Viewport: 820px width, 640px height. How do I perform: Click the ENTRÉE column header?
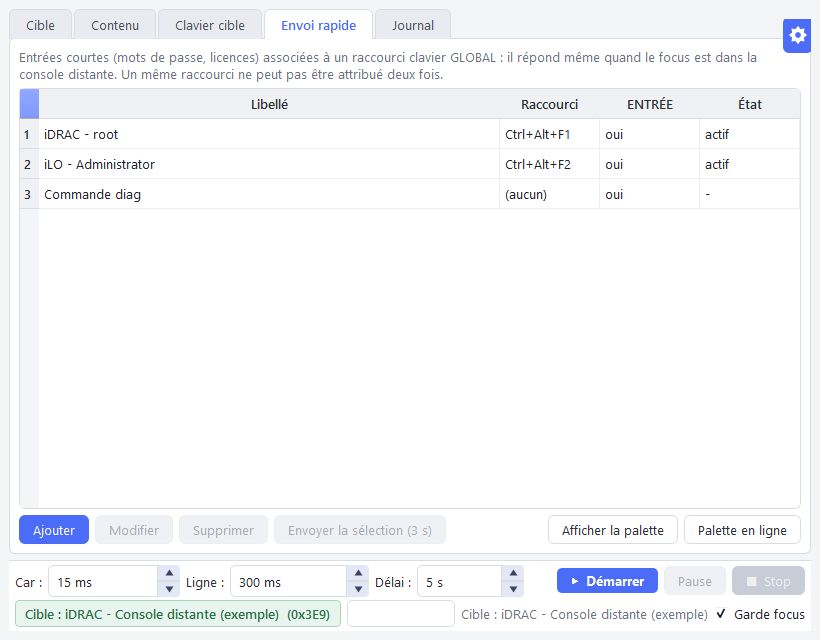click(x=650, y=104)
